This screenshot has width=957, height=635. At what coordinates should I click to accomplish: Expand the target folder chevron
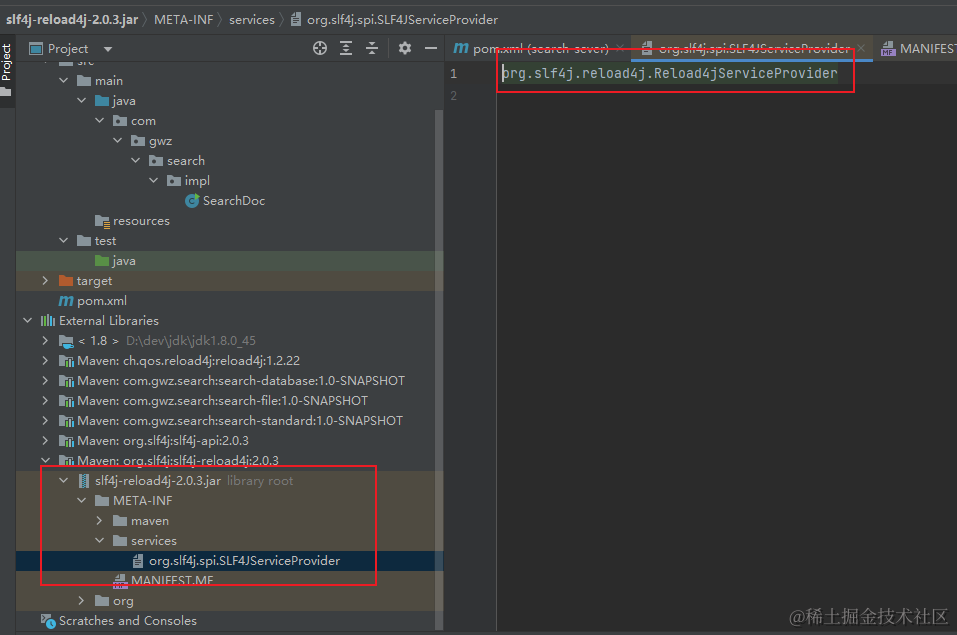pos(45,280)
